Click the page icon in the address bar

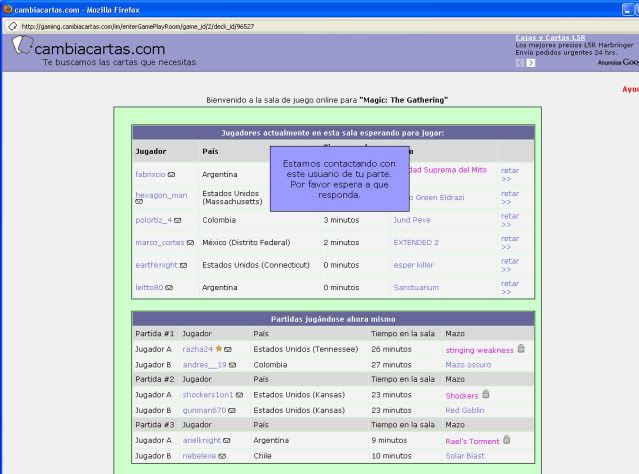(x=13, y=26)
